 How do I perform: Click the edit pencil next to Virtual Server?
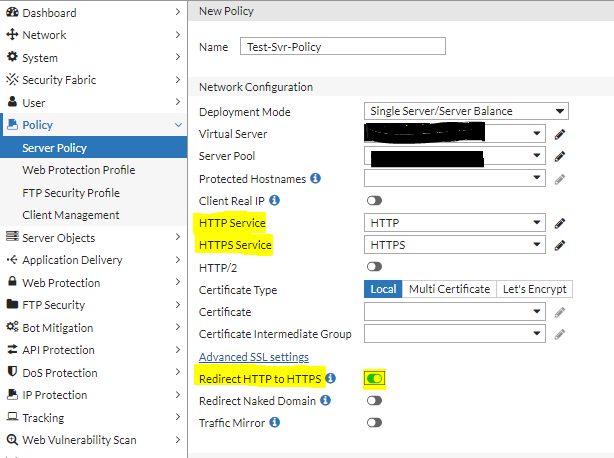(561, 133)
